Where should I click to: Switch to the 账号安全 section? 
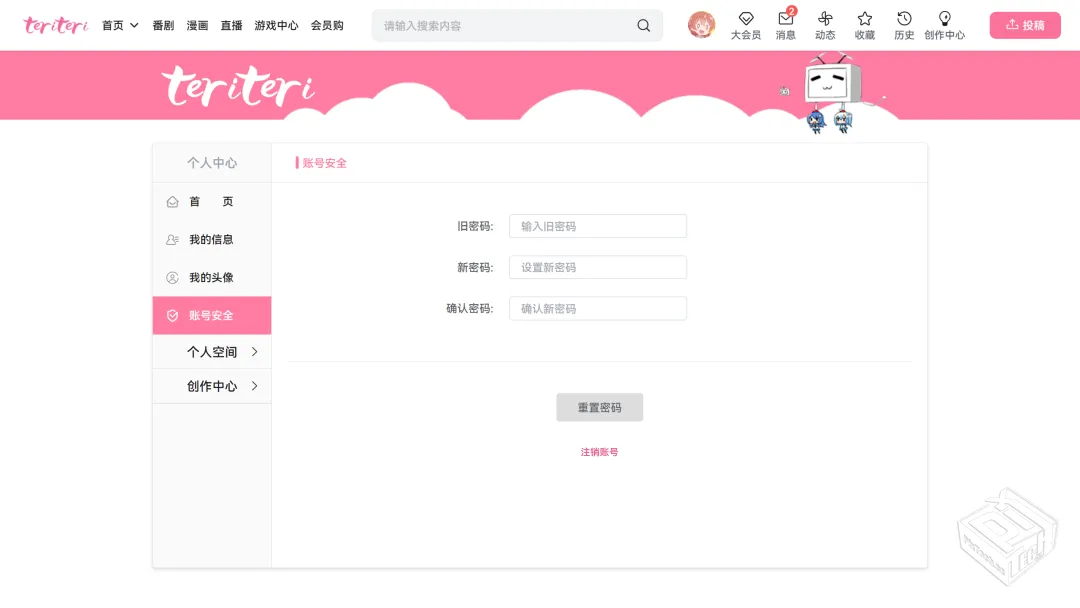pyautogui.click(x=211, y=315)
